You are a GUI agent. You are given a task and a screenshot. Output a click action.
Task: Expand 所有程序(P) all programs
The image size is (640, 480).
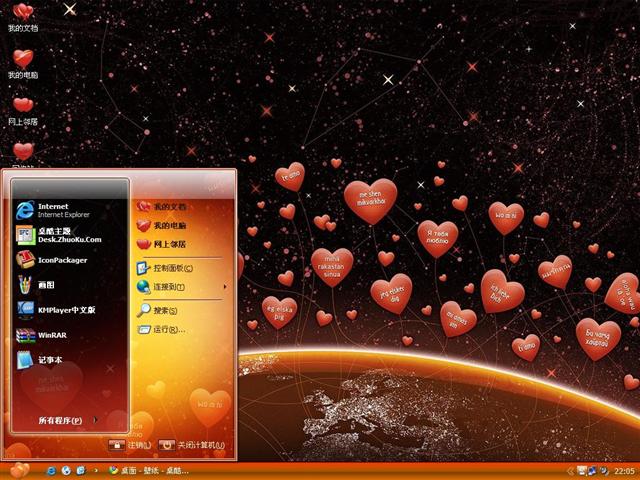coord(68,420)
